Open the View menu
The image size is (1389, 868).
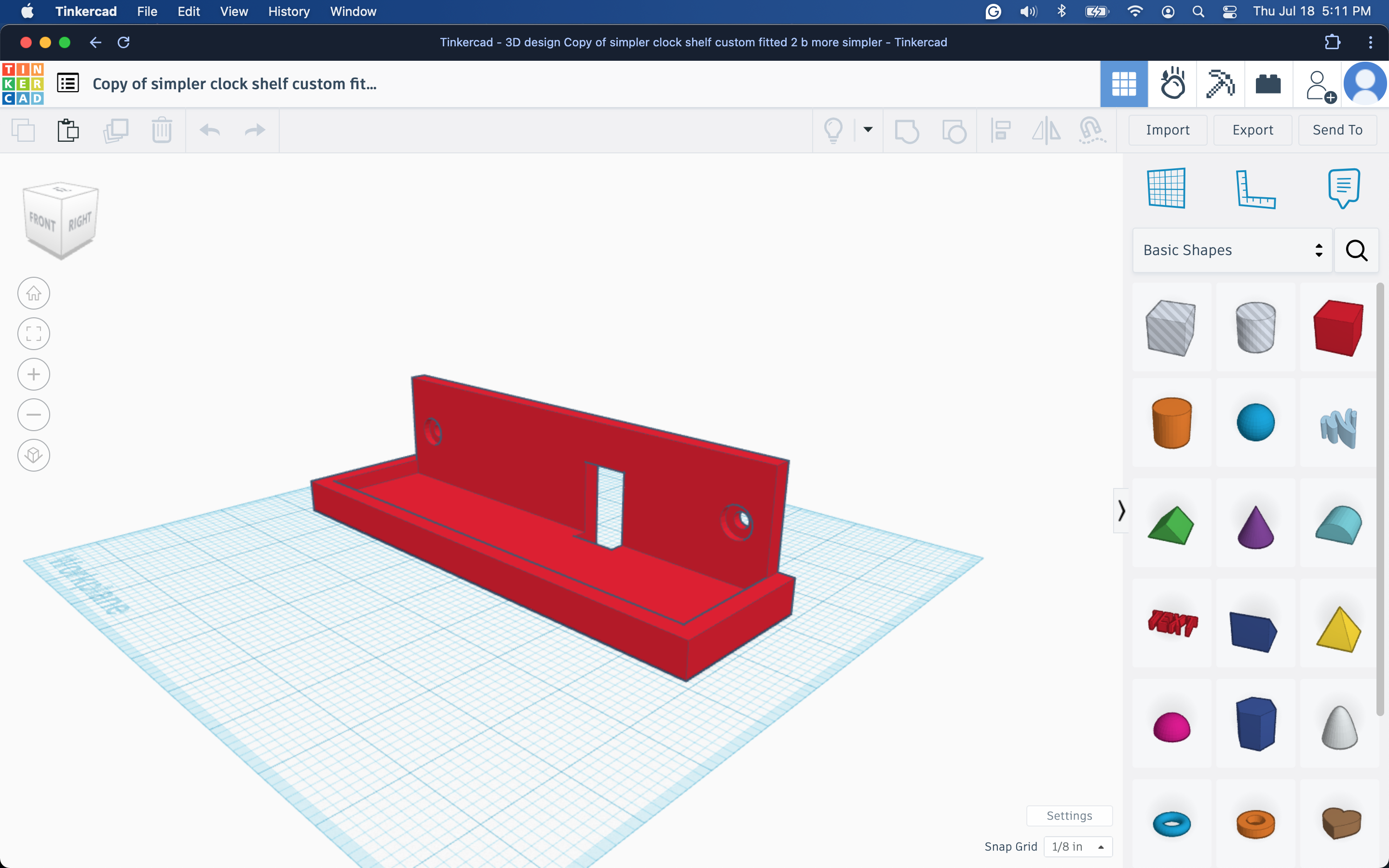233,12
